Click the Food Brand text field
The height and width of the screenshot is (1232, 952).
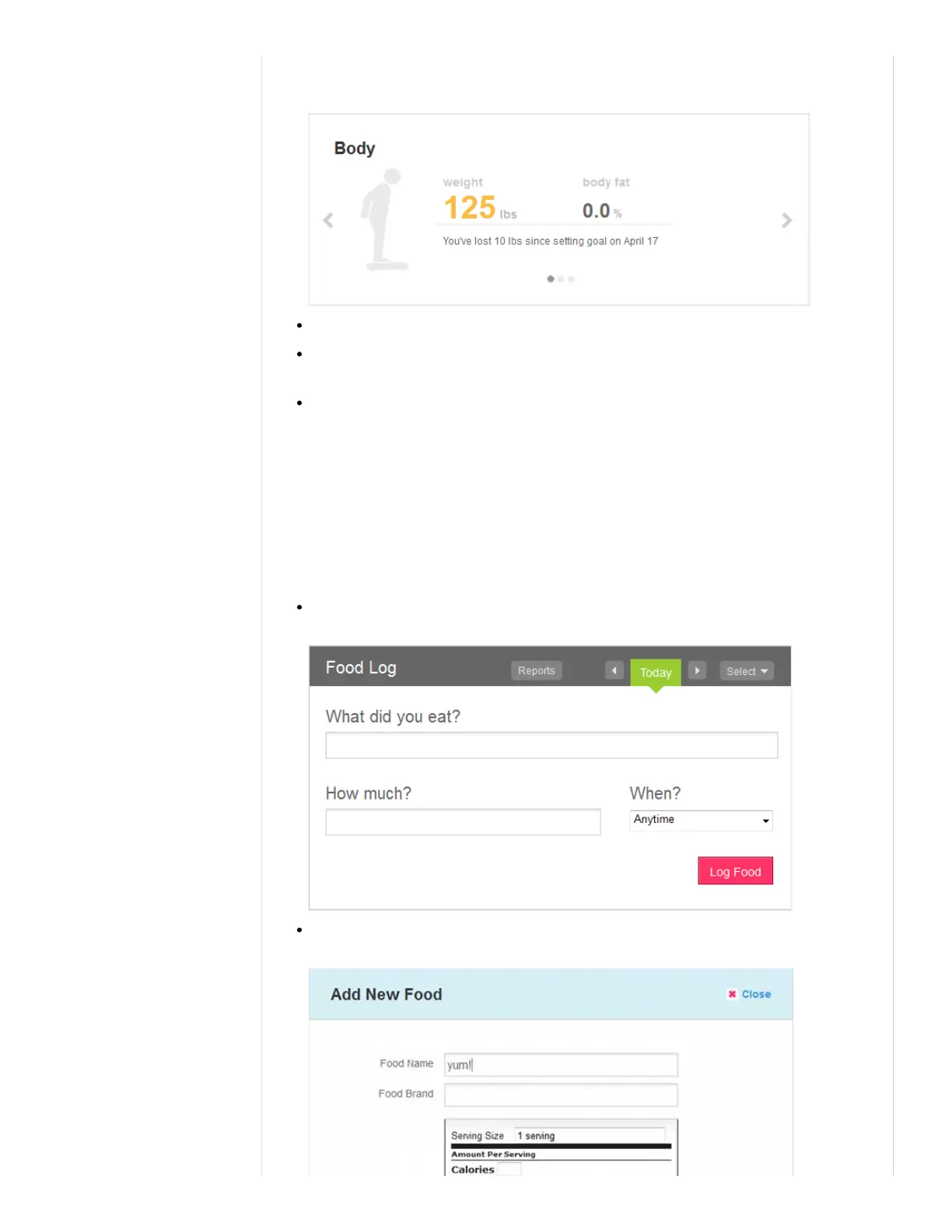[x=561, y=1095]
